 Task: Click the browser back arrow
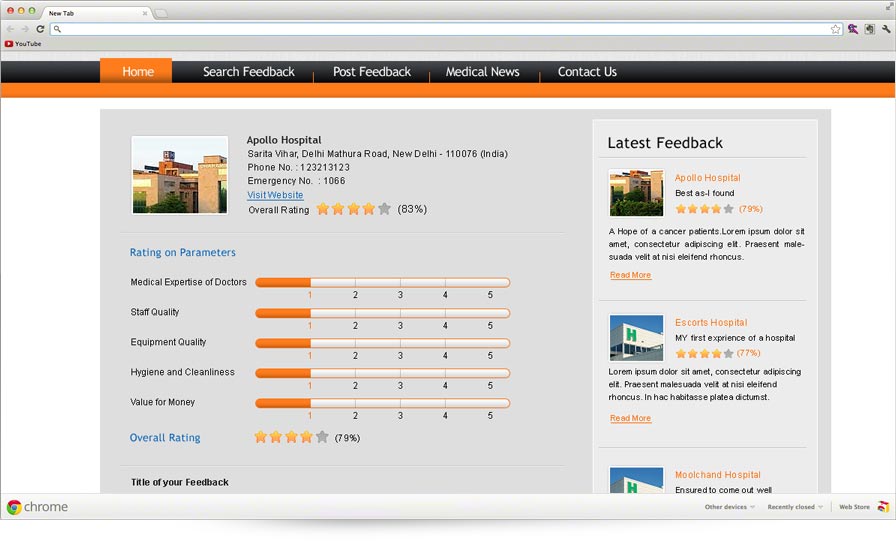(11, 29)
